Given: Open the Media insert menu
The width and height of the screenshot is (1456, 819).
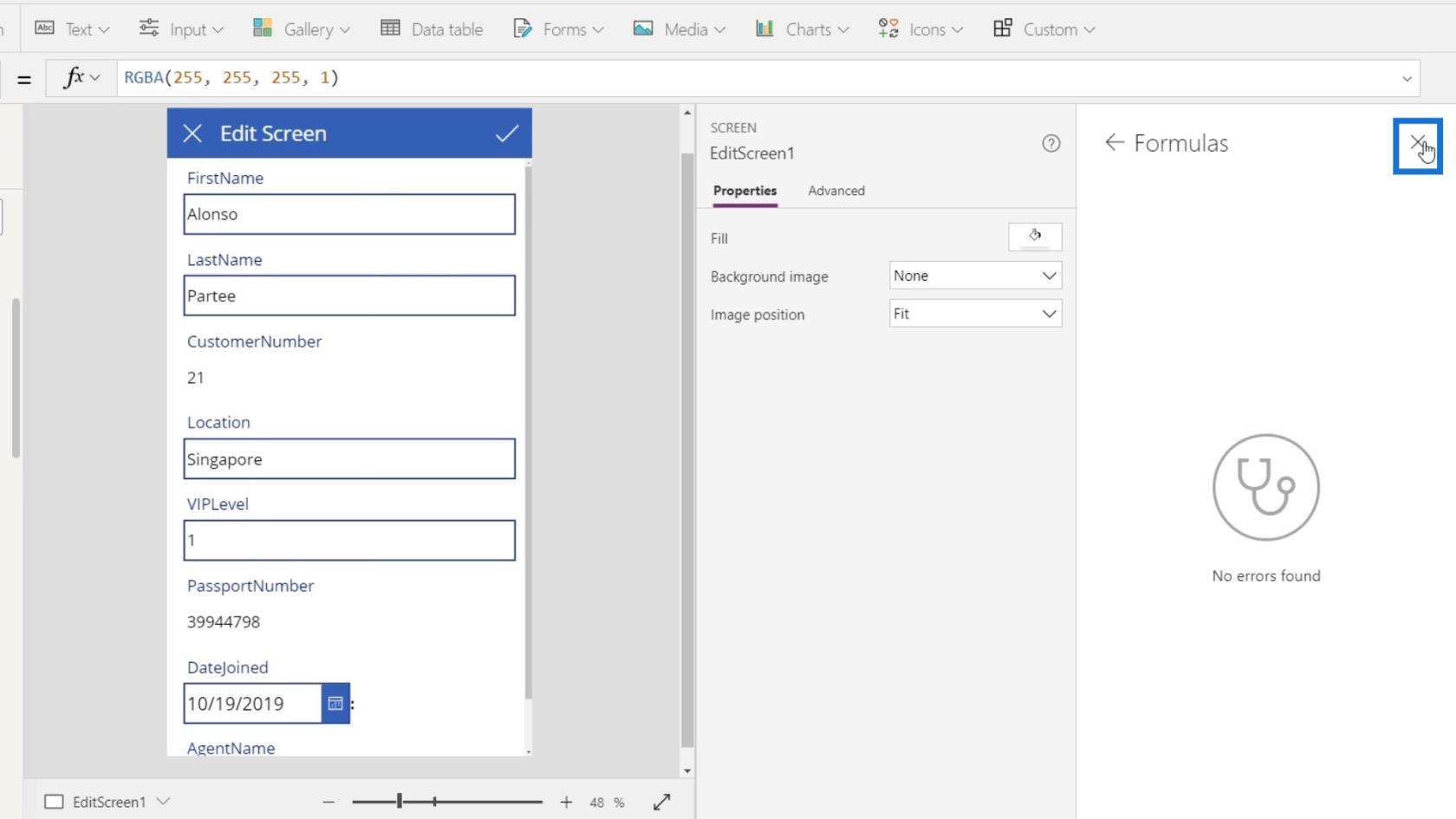Looking at the screenshot, I should point(679,29).
